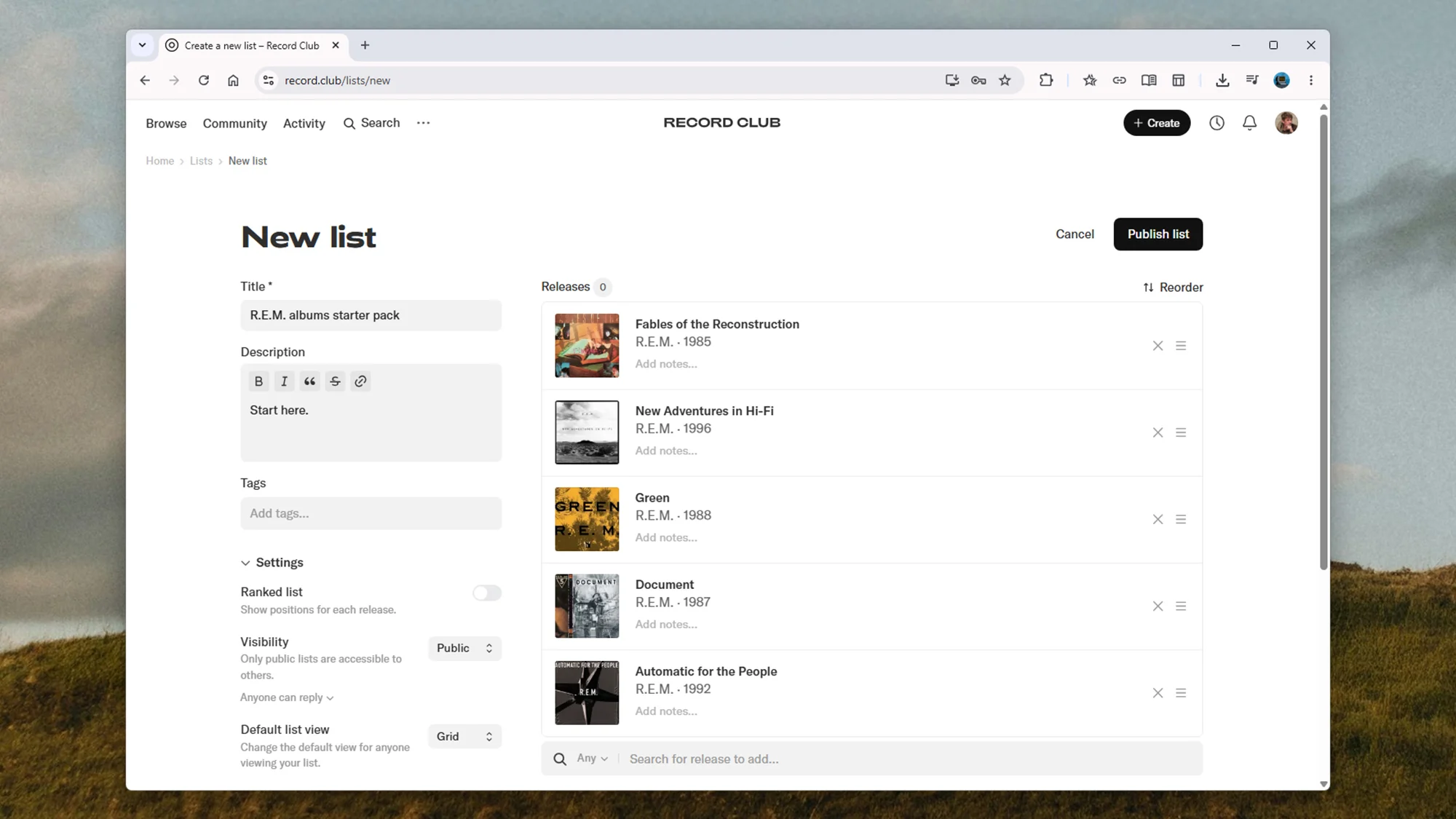
Task: Remove Document from the releases
Action: (1158, 606)
